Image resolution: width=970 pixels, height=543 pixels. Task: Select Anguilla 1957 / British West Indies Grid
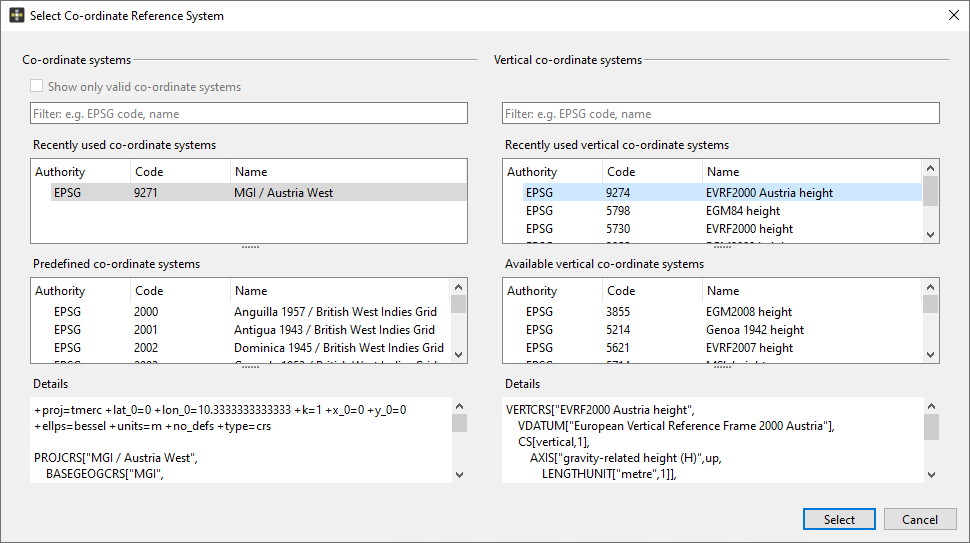(x=251, y=312)
